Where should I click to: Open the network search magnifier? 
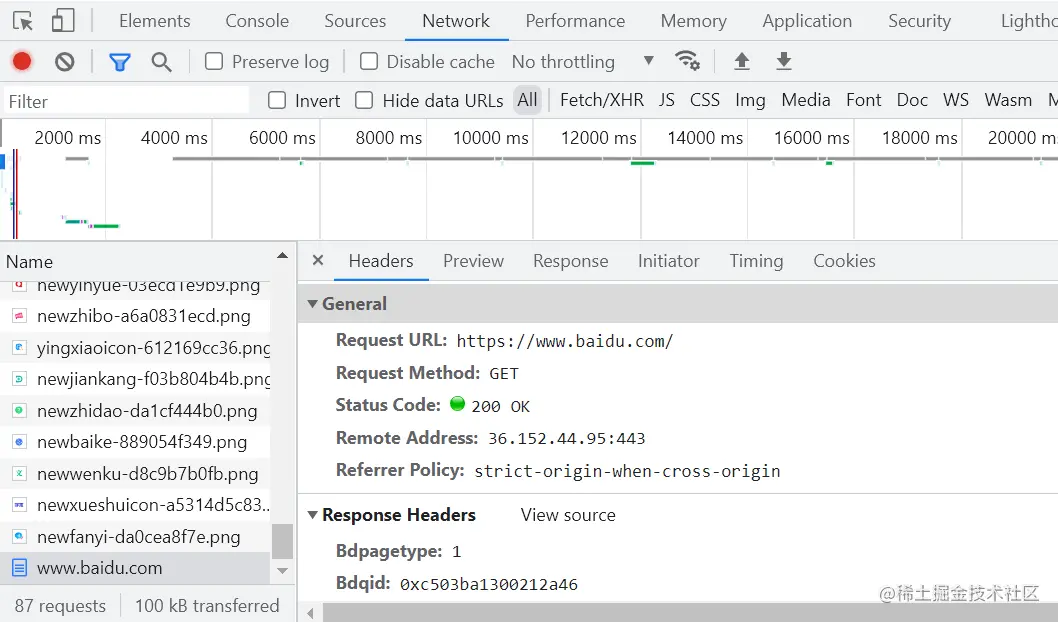(161, 62)
